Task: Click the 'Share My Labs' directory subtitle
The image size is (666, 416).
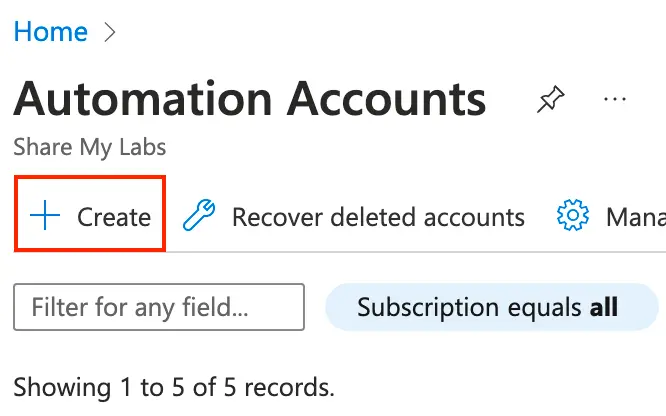Action: pyautogui.click(x=90, y=148)
